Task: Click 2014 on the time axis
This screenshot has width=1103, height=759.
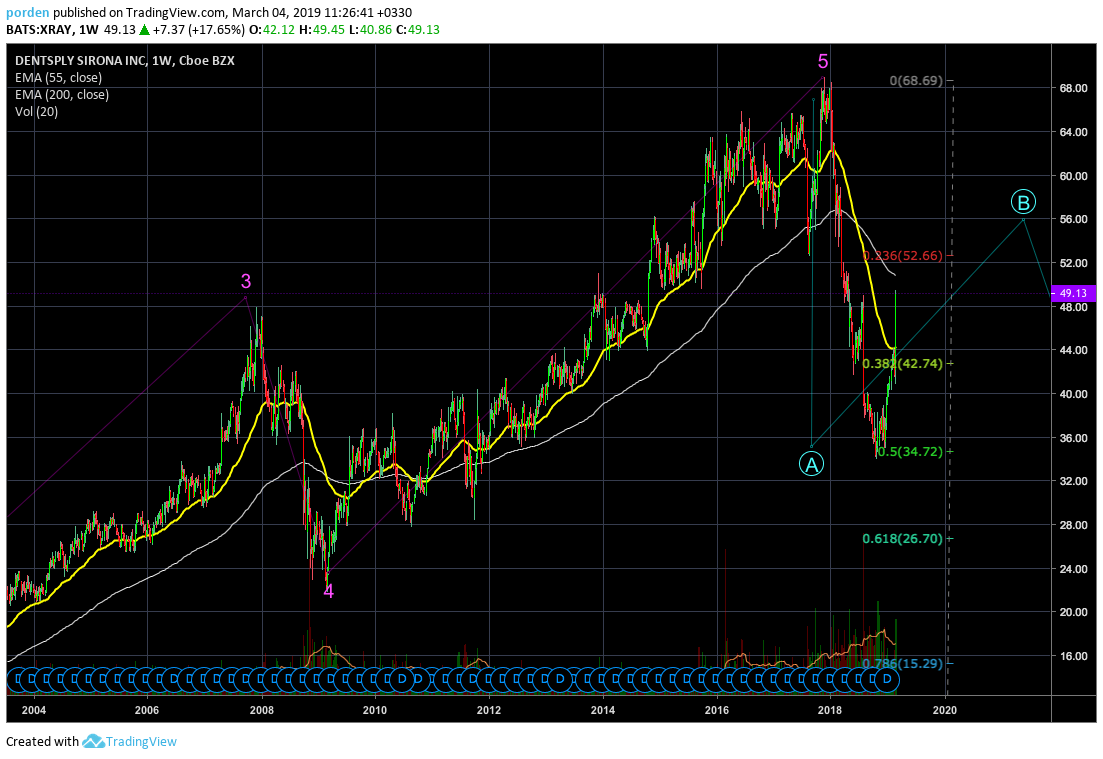Action: pyautogui.click(x=603, y=710)
